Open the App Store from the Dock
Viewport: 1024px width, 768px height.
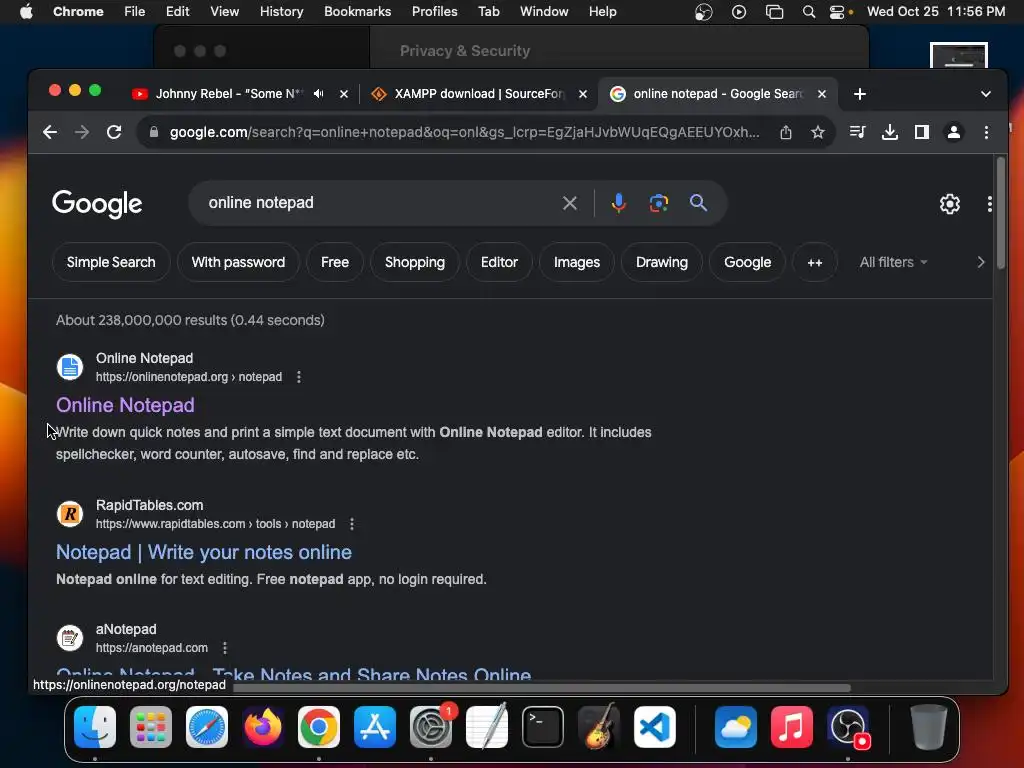pos(375,727)
